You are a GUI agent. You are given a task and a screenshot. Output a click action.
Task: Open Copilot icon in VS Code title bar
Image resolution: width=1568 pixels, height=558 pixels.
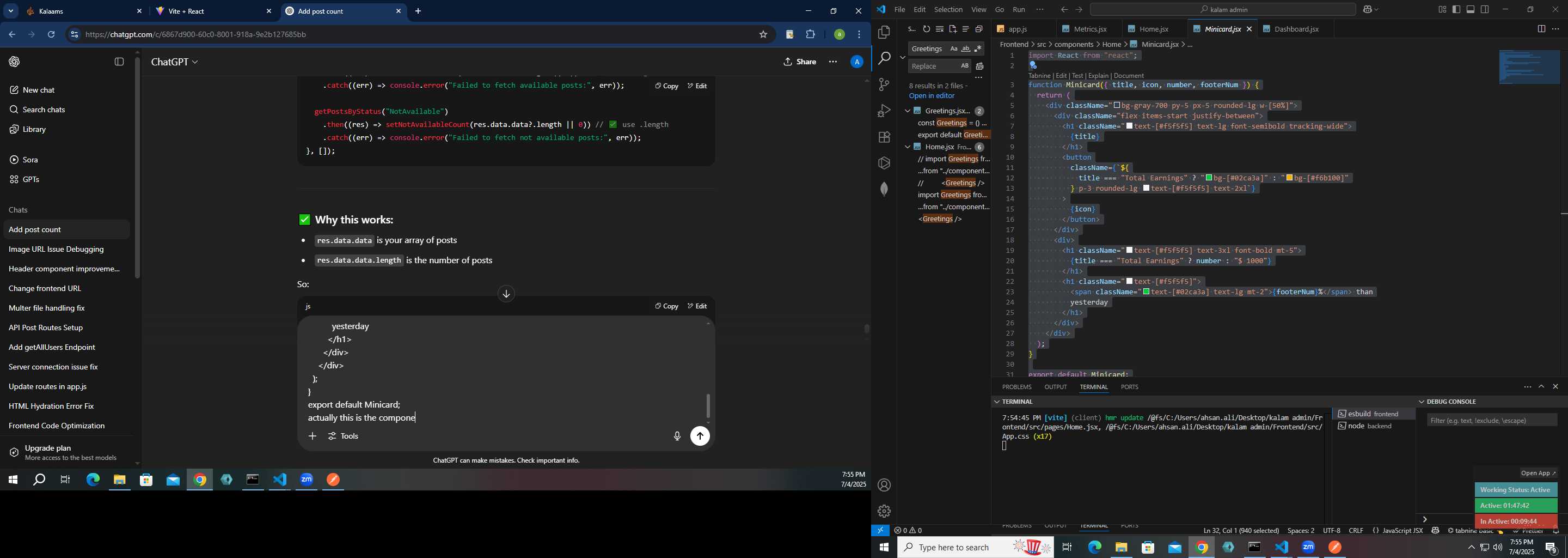[1367, 9]
